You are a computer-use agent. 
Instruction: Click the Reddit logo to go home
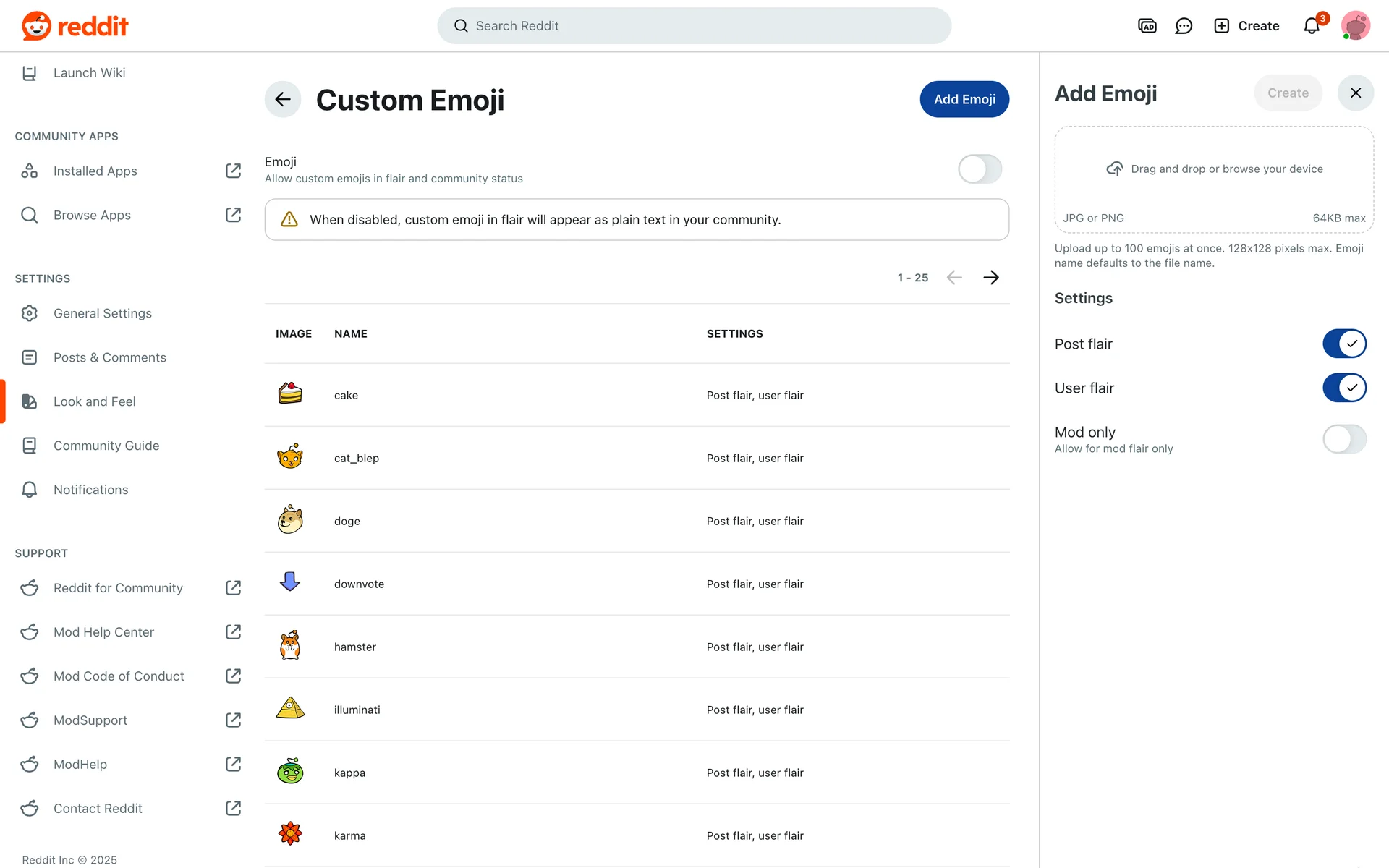(x=75, y=26)
